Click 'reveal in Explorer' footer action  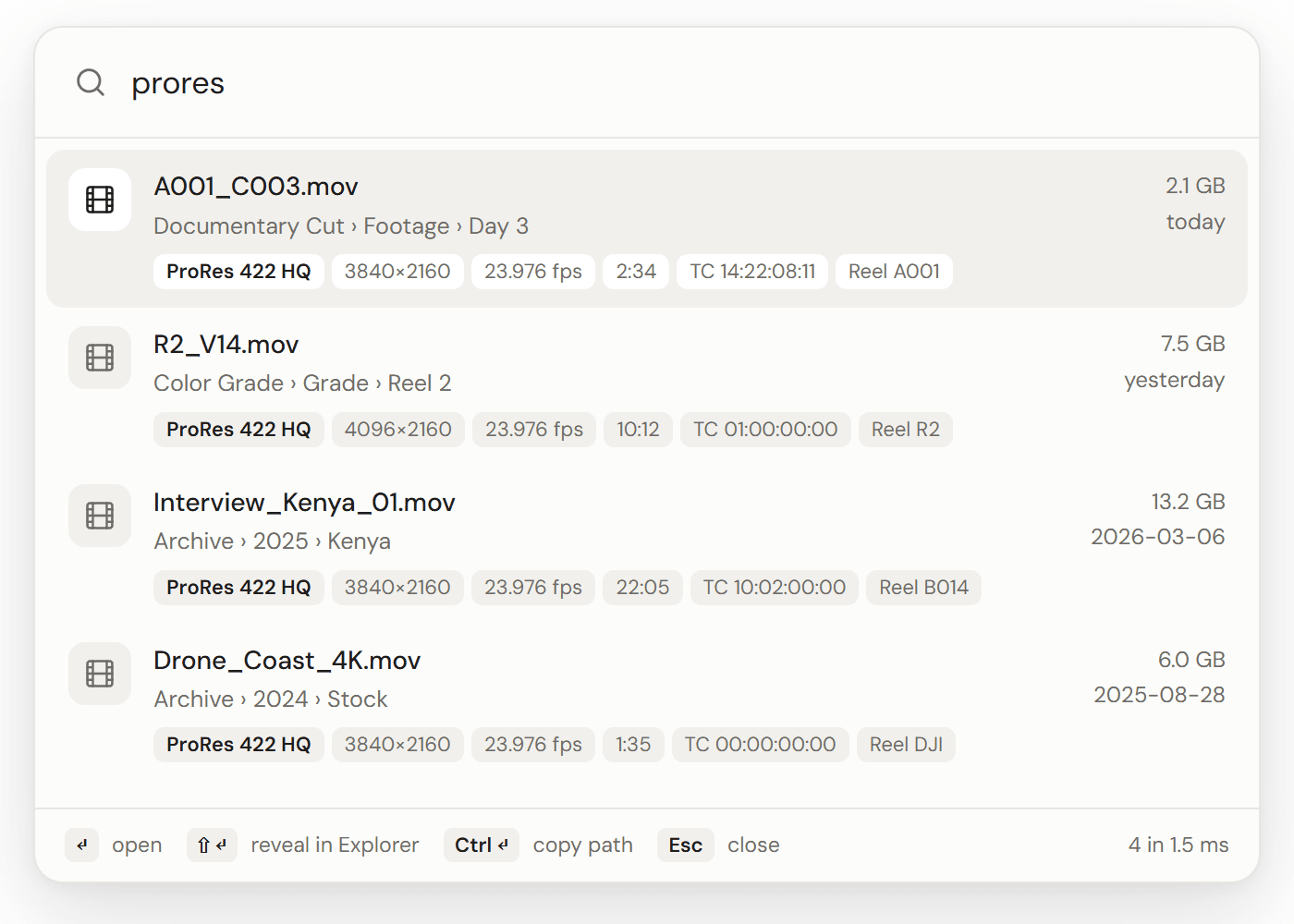pyautogui.click(x=335, y=845)
